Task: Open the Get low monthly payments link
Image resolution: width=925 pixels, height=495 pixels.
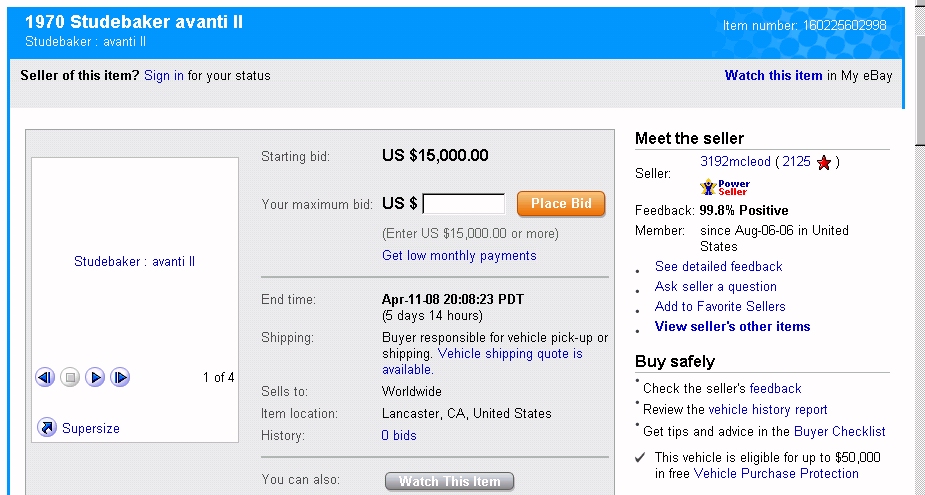Action: coord(459,255)
